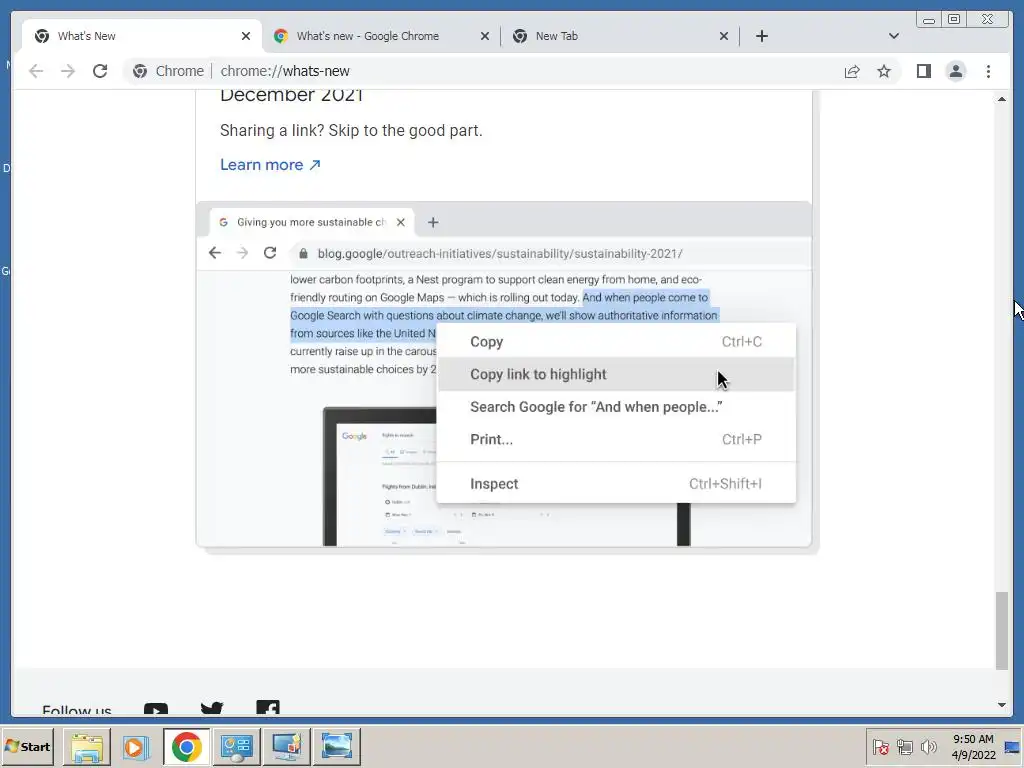Close the What's New tab

click(246, 36)
